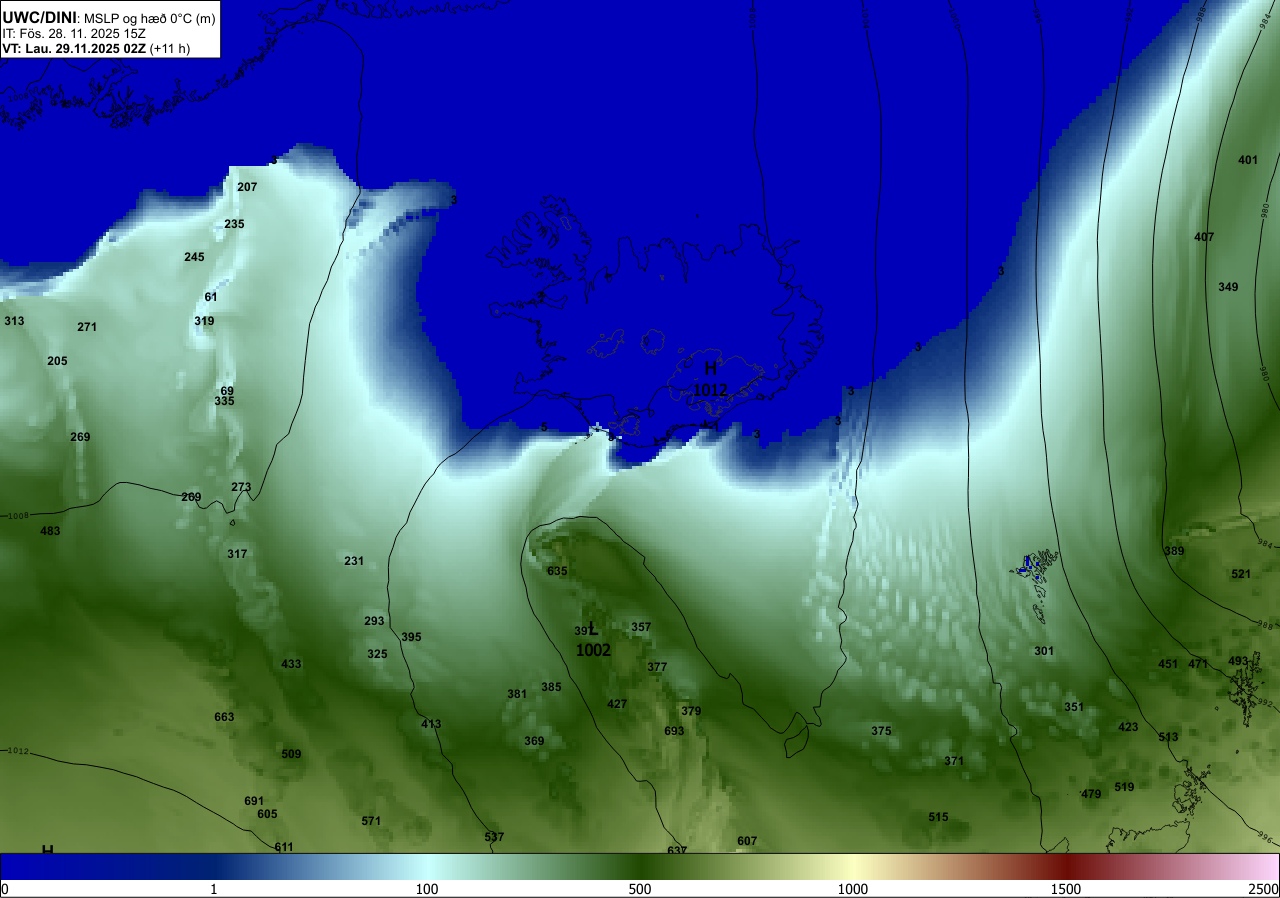This screenshot has height=898, width=1280.
Task: Click the value 231 on the map
Action: coord(354,561)
